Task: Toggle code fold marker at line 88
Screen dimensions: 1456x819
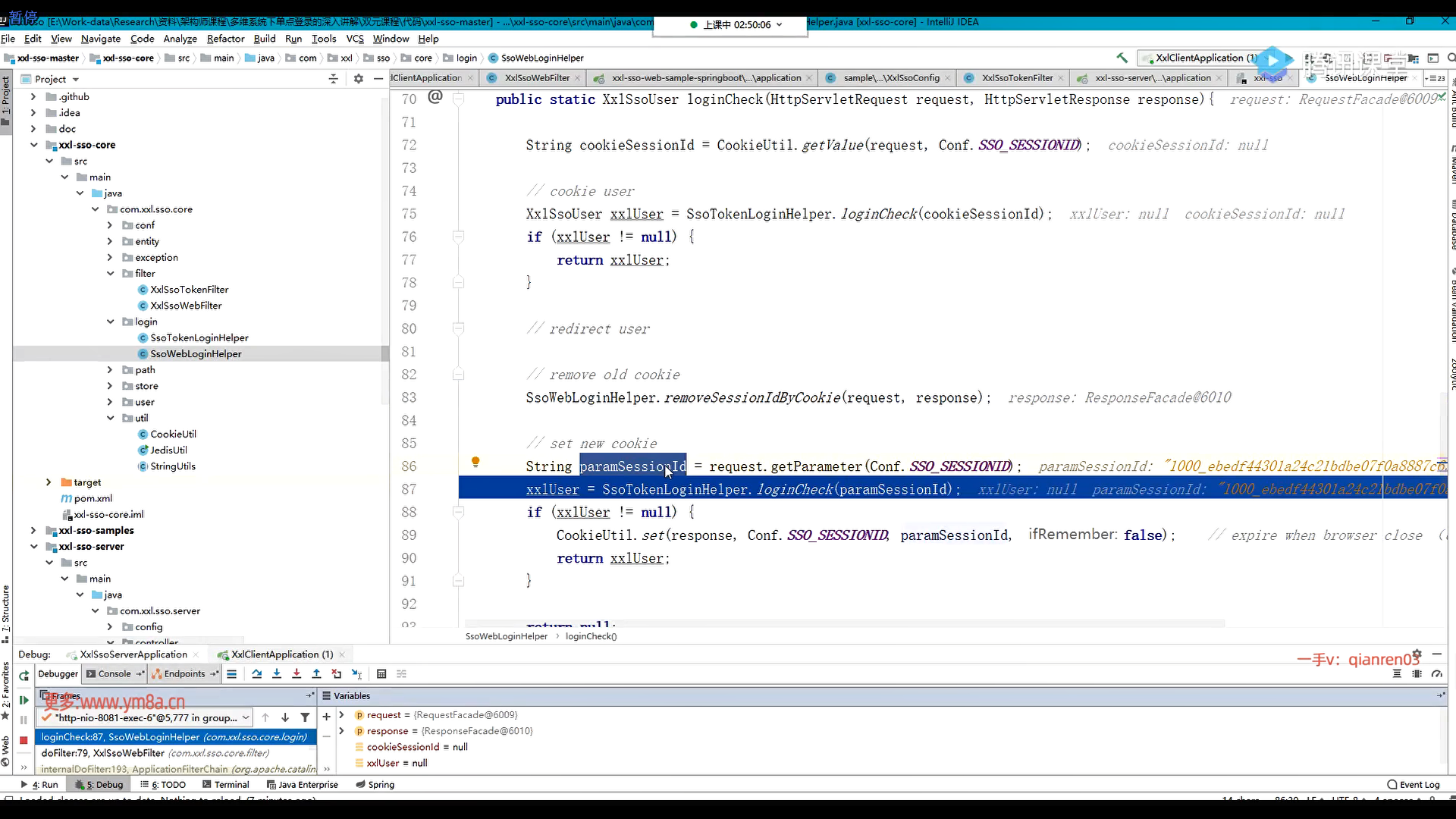Action: click(458, 512)
